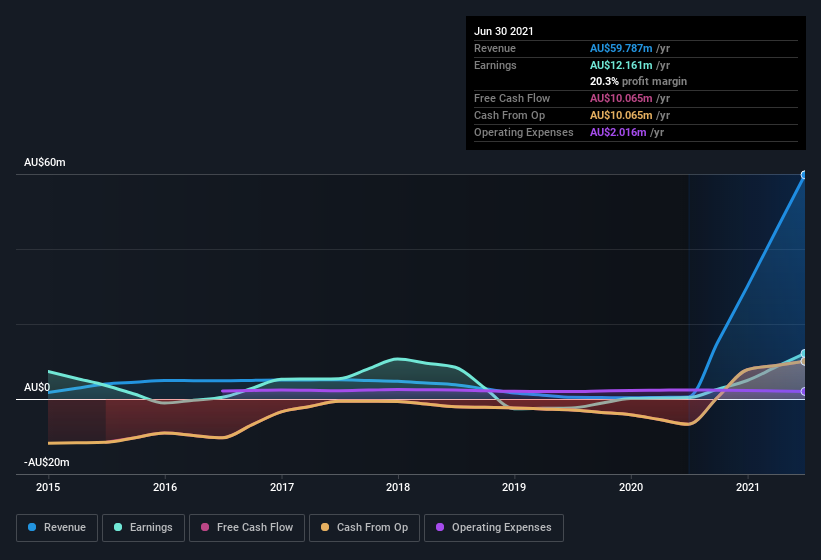821x560 pixels.
Task: Click the AU$59.787m revenue value
Action: click(x=621, y=48)
